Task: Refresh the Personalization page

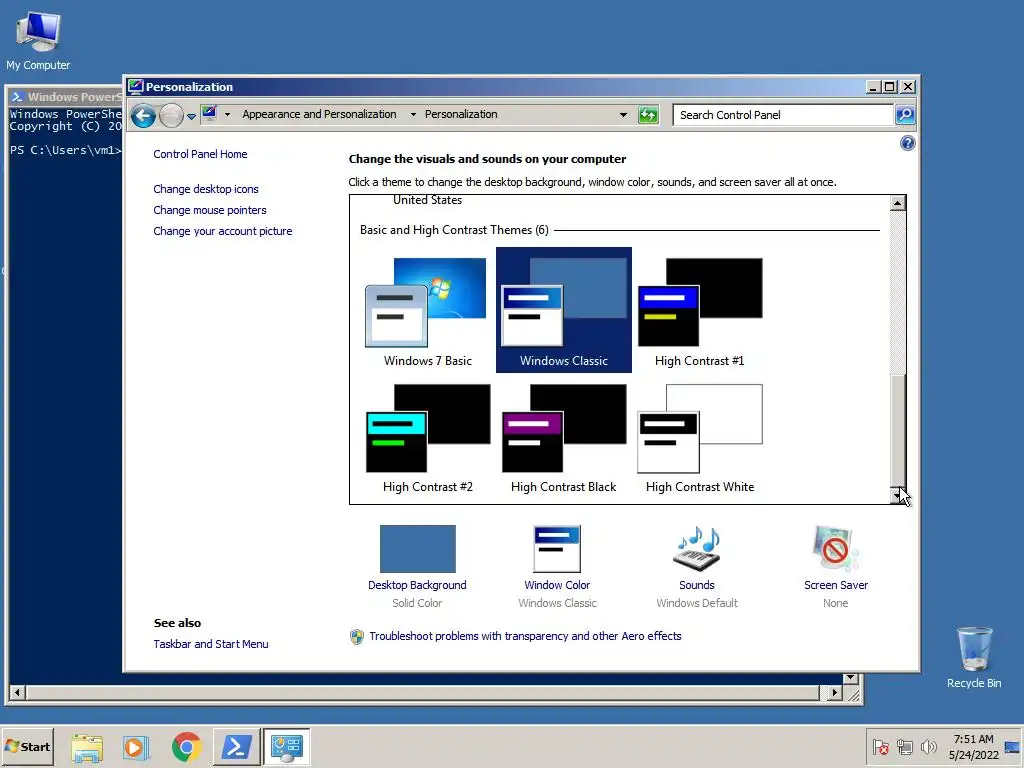Action: point(648,115)
